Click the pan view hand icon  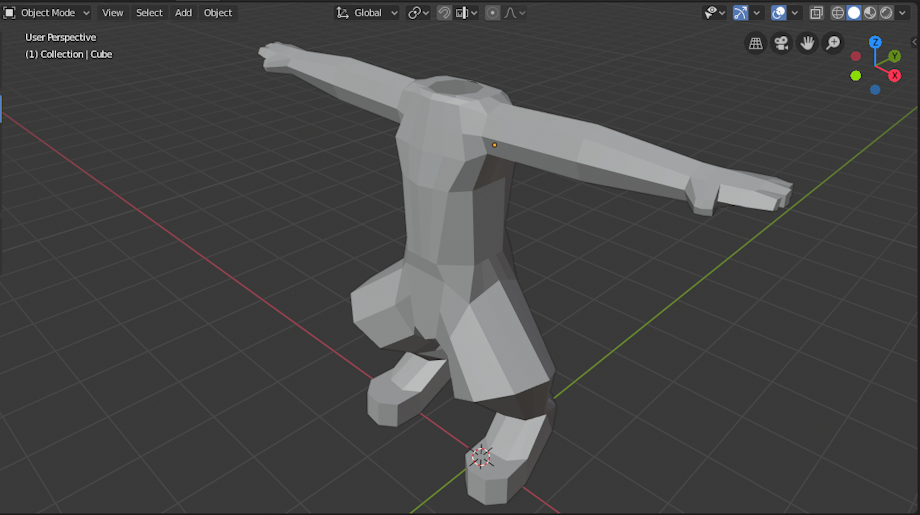pos(807,43)
